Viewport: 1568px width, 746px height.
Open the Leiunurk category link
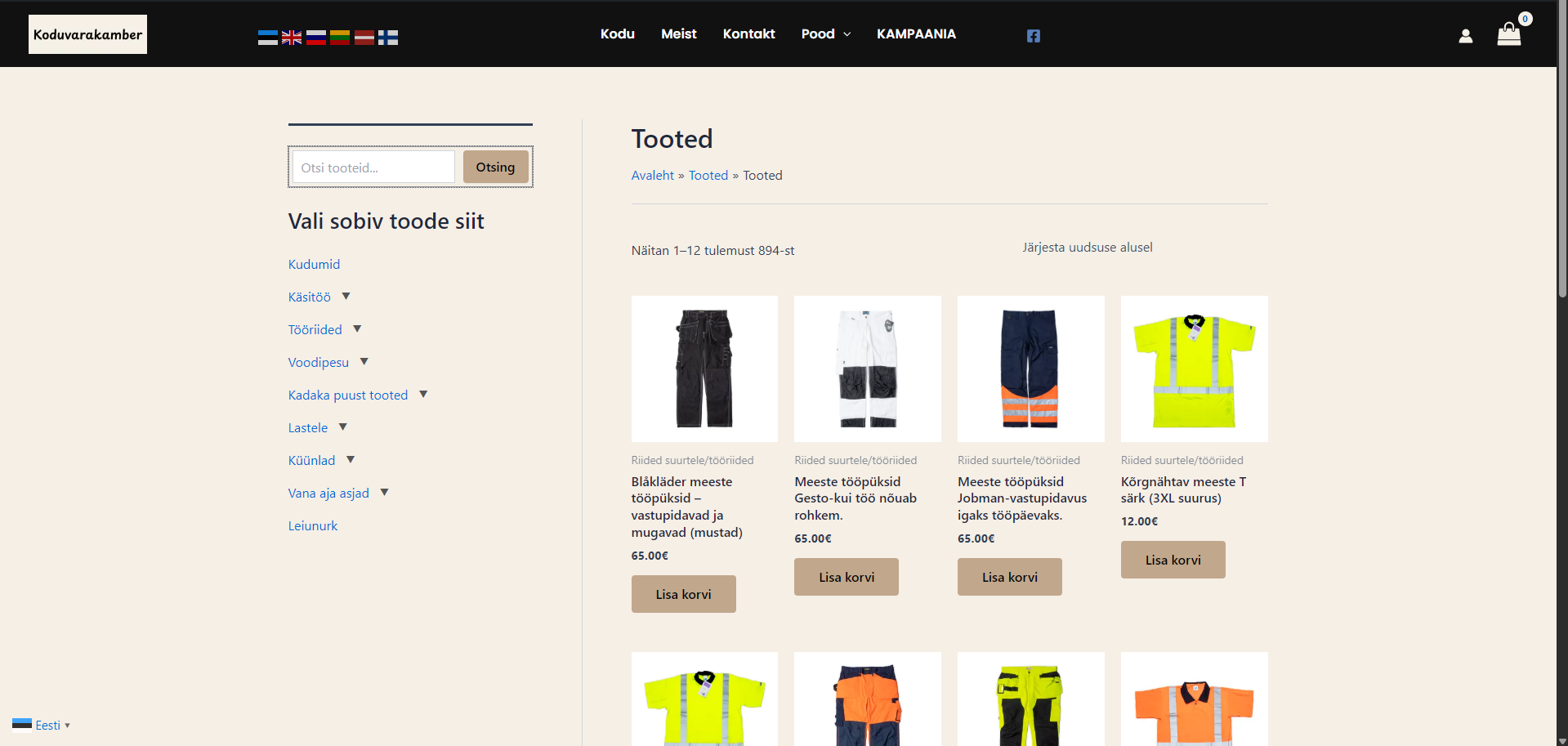click(313, 525)
